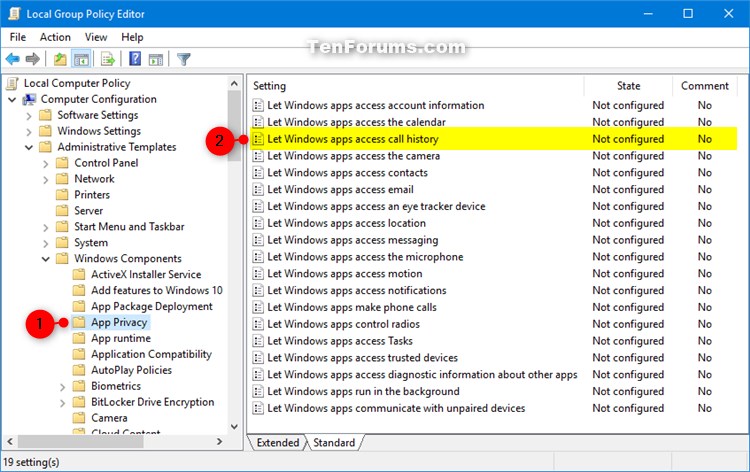Image resolution: width=750 pixels, height=472 pixels.
Task: Click the App Privacy folder icon
Action: (78, 322)
